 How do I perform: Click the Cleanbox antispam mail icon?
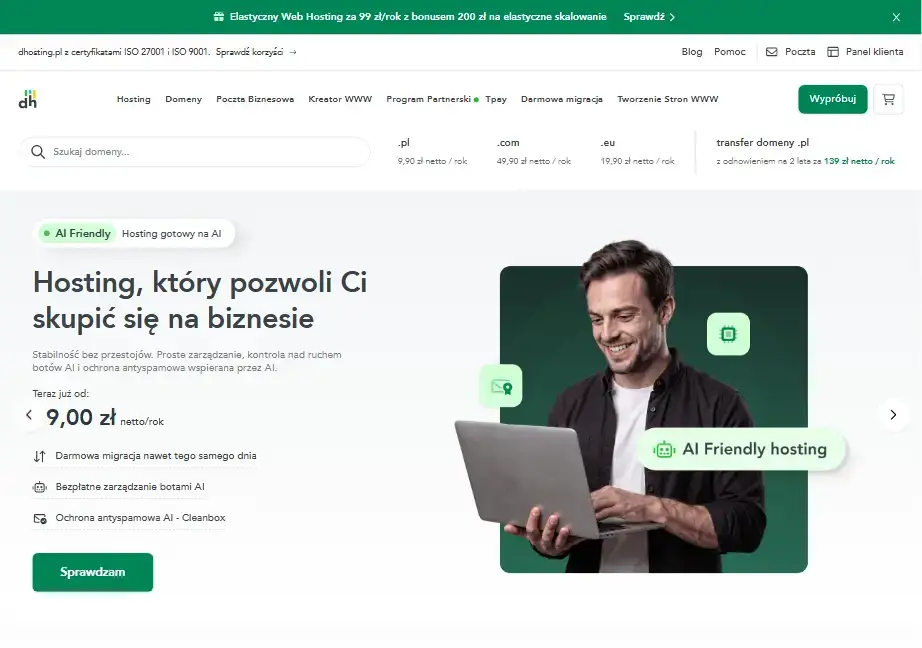[40, 518]
